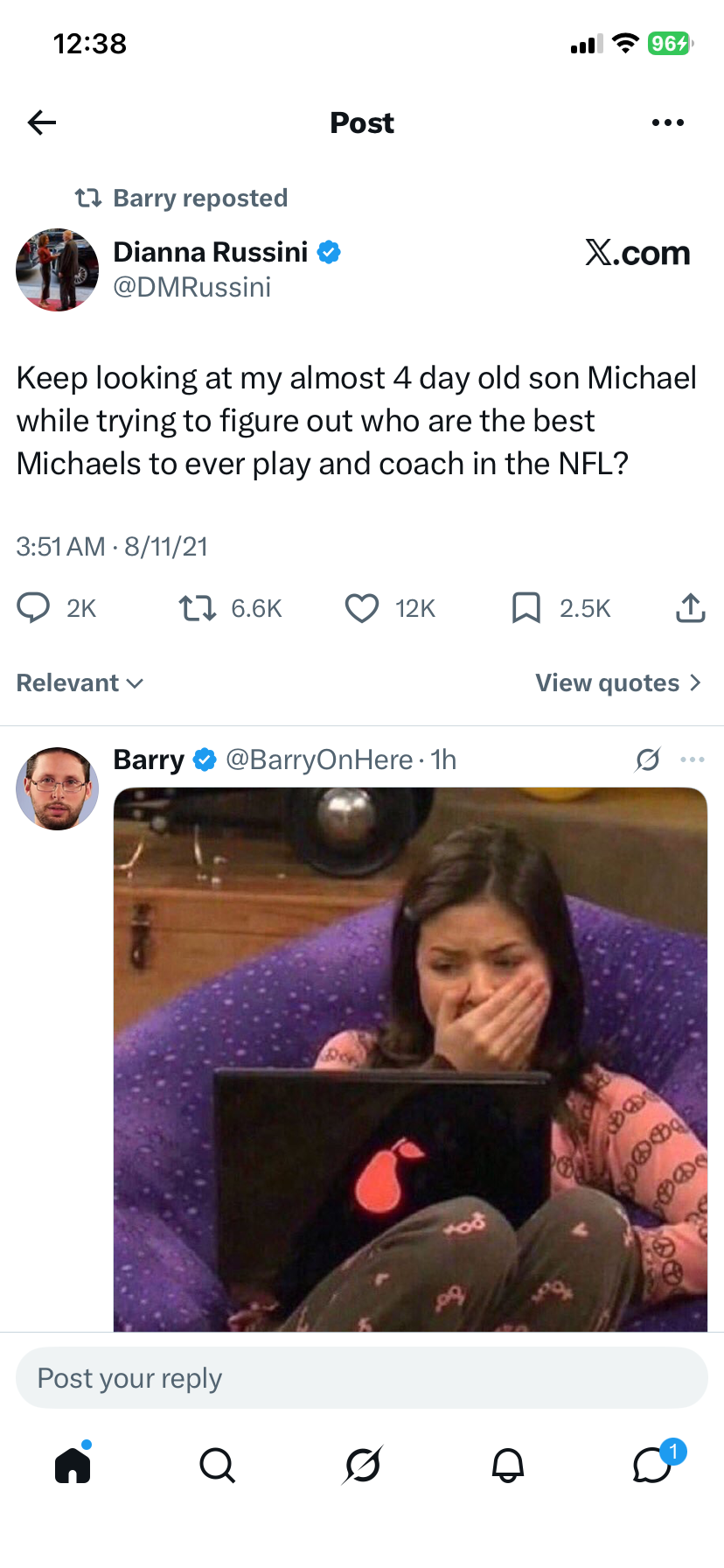
Task: Bookmark this post
Action: pyautogui.click(x=526, y=607)
